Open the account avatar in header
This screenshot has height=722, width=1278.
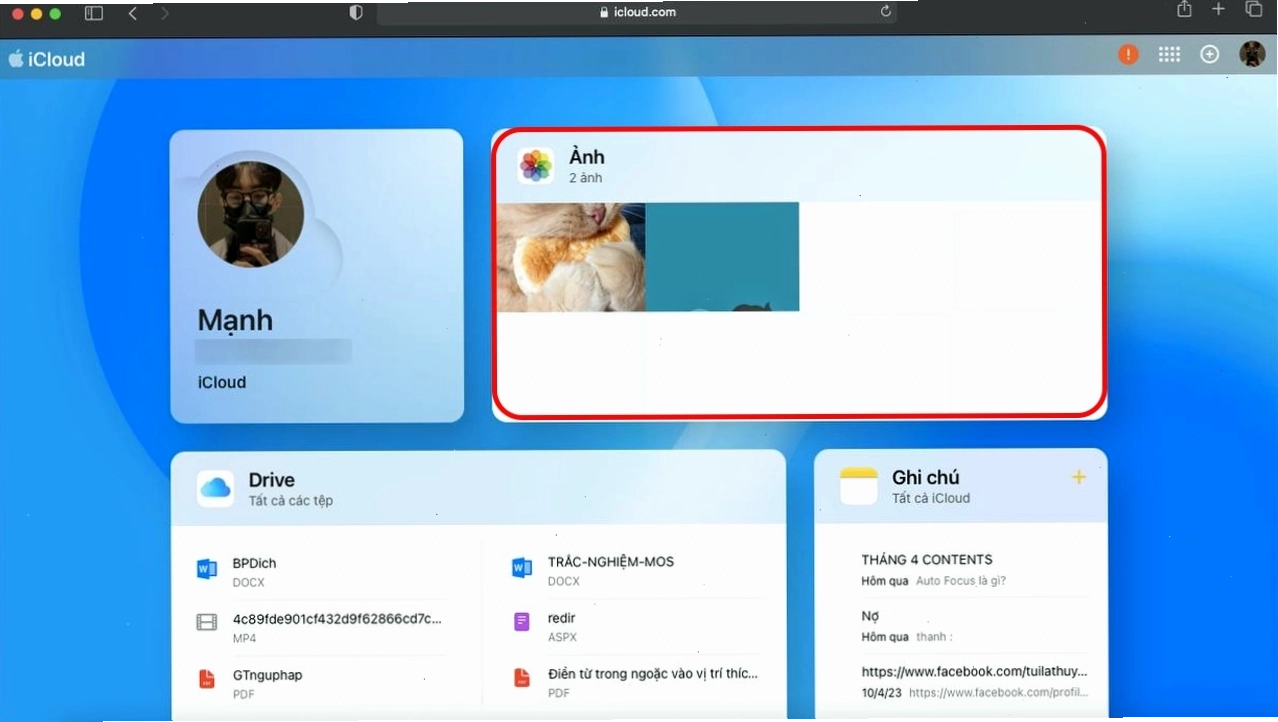1252,54
